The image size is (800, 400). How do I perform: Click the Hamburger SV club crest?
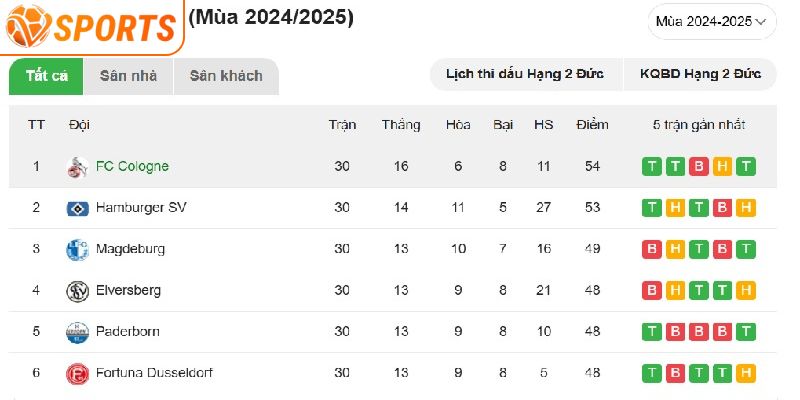(78, 208)
